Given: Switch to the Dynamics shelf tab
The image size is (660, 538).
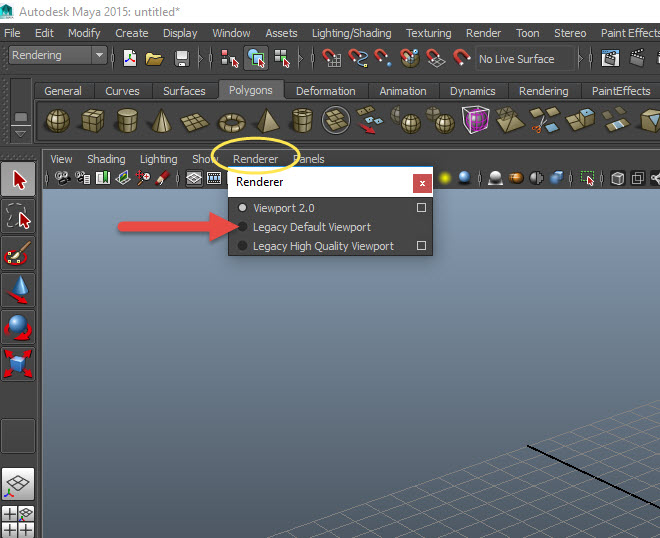Looking at the screenshot, I should (x=472, y=91).
